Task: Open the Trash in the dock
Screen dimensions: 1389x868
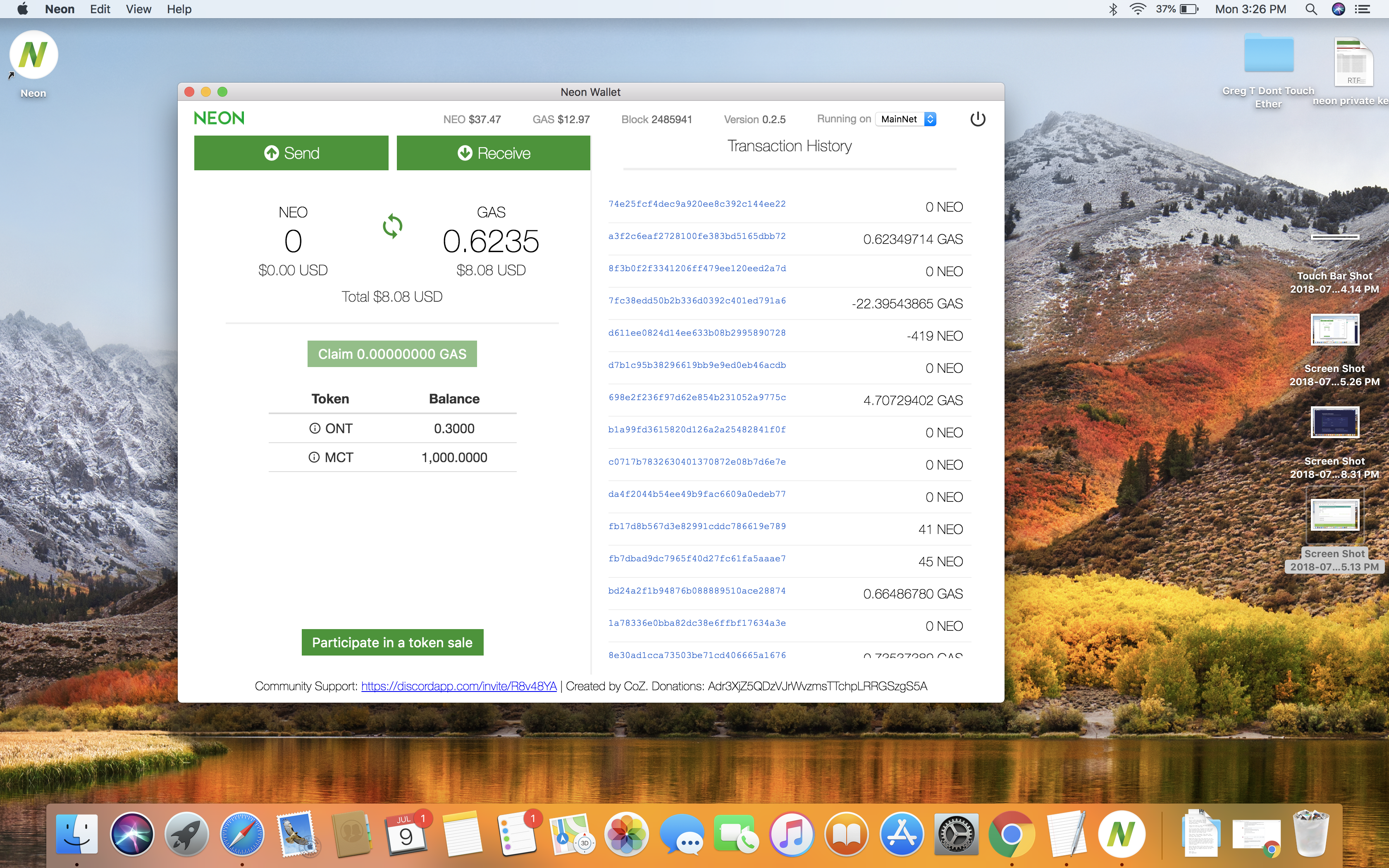Action: (1311, 834)
